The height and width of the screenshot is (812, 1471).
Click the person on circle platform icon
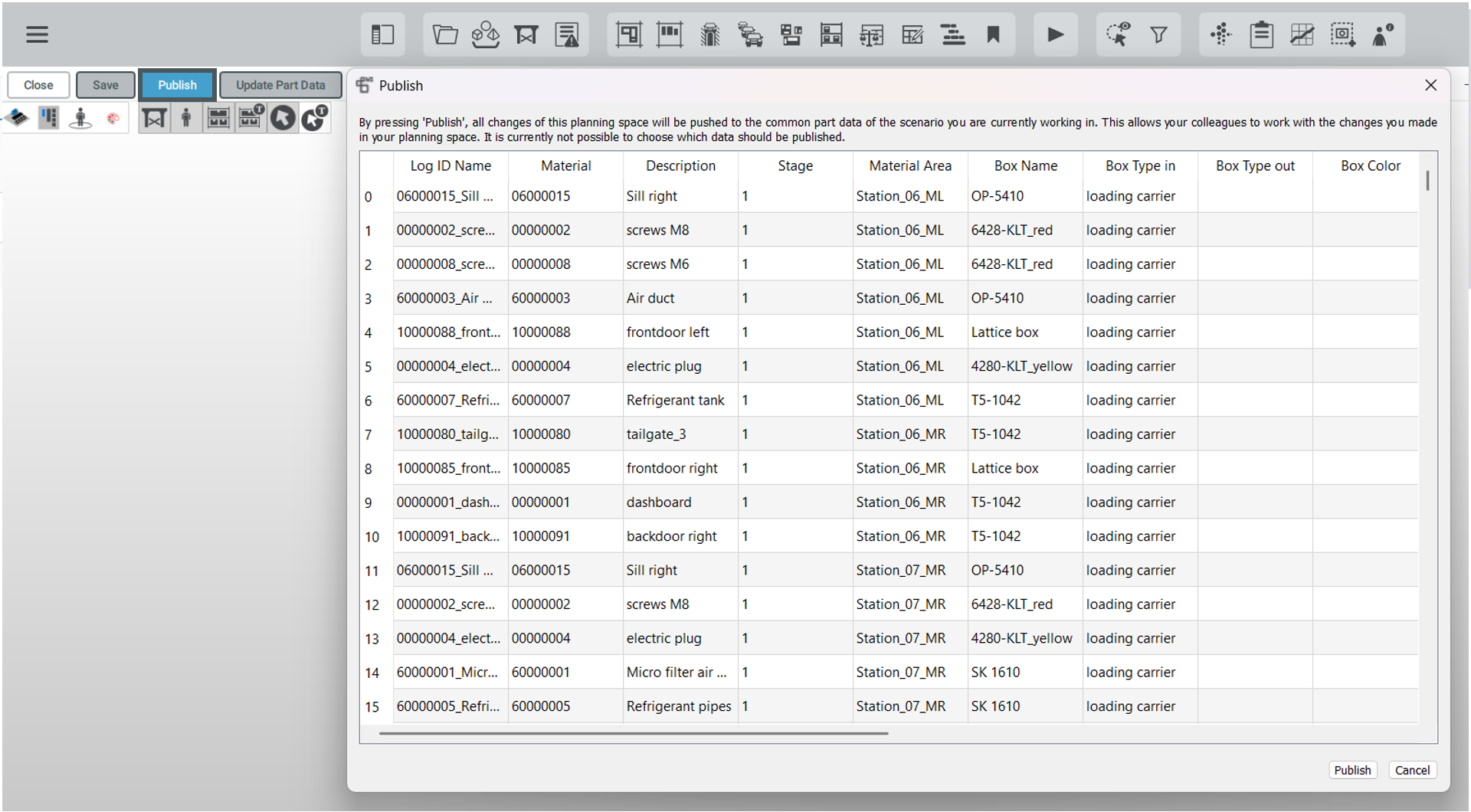[80, 118]
